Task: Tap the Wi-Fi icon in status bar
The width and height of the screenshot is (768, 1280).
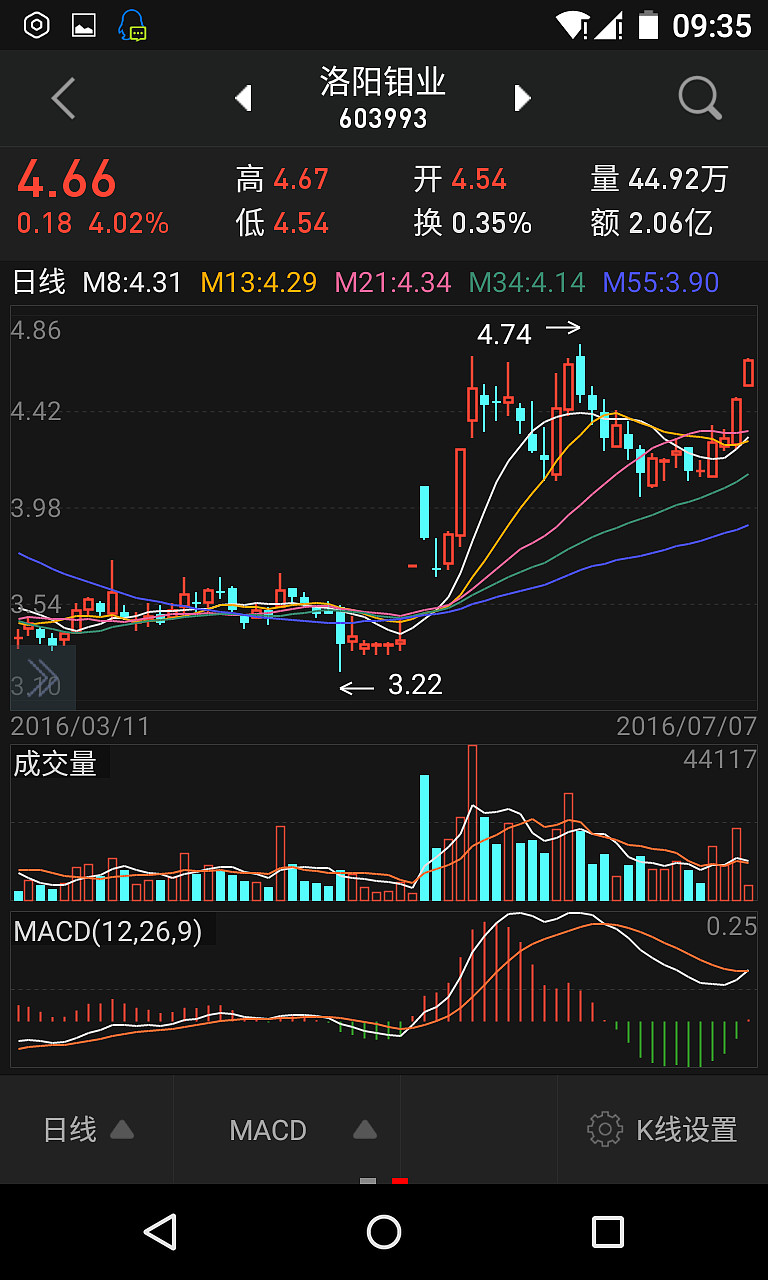Action: (573, 25)
